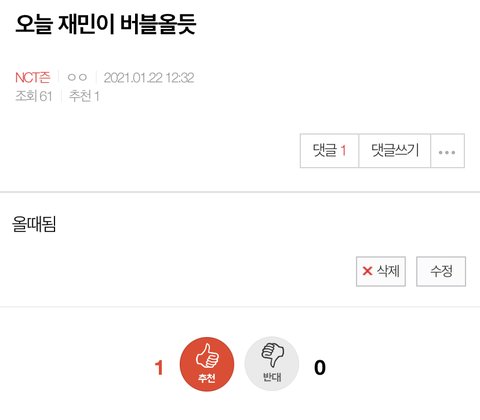The height and width of the screenshot is (420, 480).
Task: Downvote the post with the gray thumbs-down
Action: click(272, 364)
